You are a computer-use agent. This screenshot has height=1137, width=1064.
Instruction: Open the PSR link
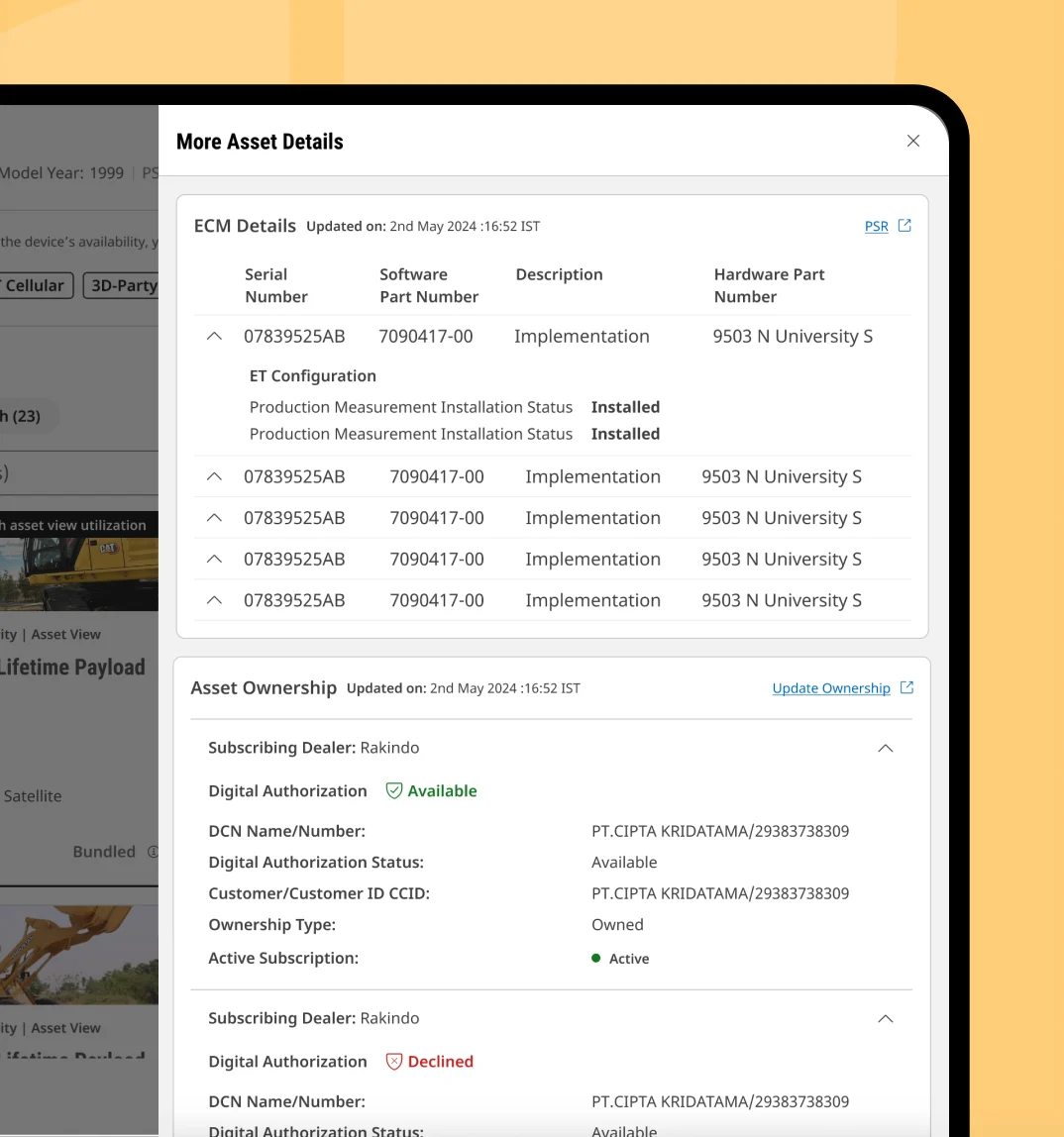[876, 226]
